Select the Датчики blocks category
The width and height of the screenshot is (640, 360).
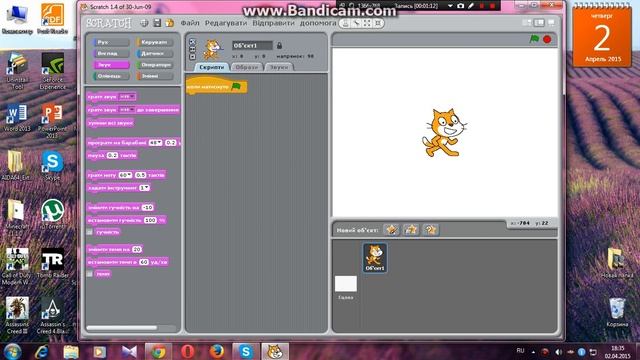[155, 53]
